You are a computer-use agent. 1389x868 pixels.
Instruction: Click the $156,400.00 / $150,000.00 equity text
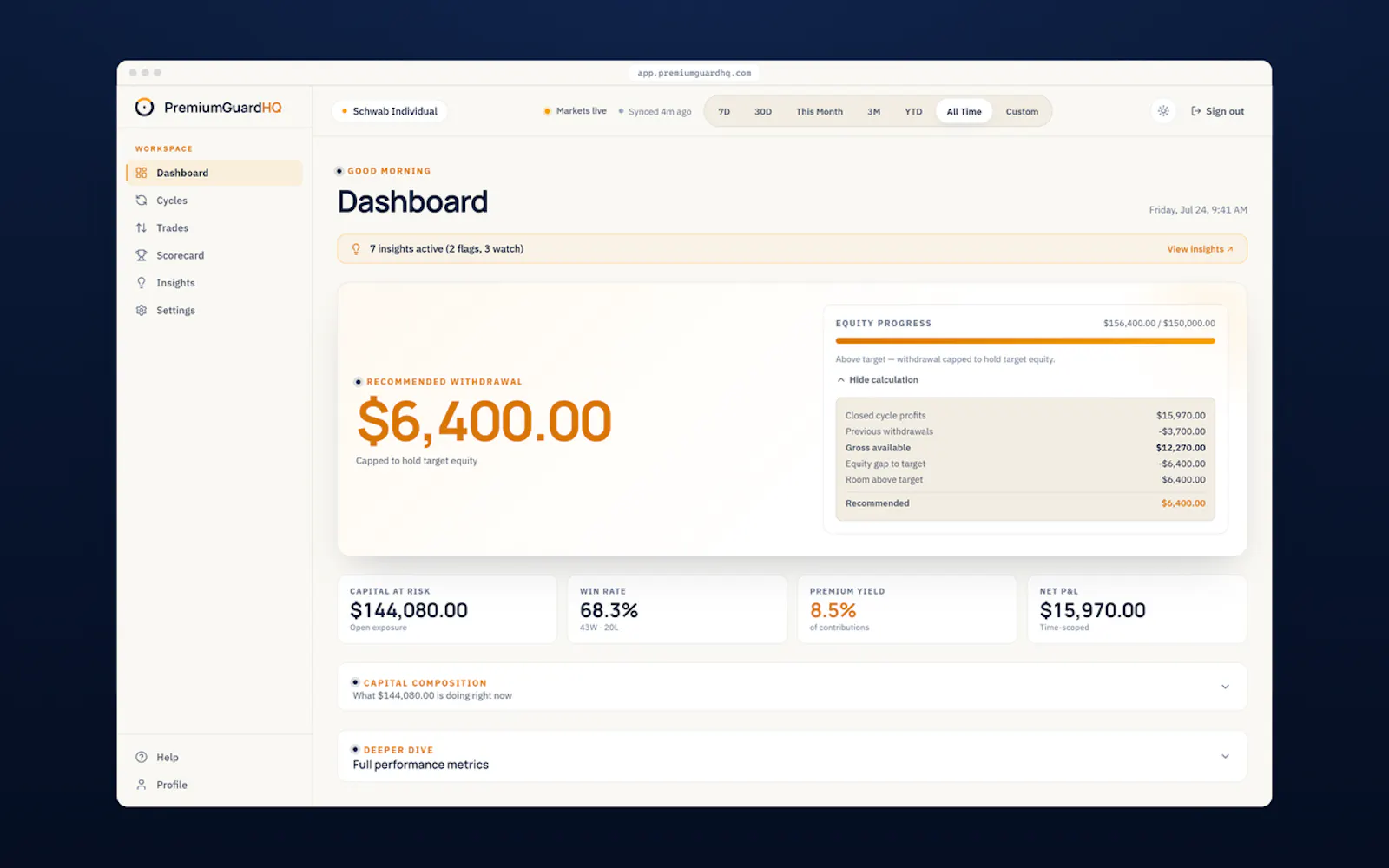pyautogui.click(x=1159, y=323)
